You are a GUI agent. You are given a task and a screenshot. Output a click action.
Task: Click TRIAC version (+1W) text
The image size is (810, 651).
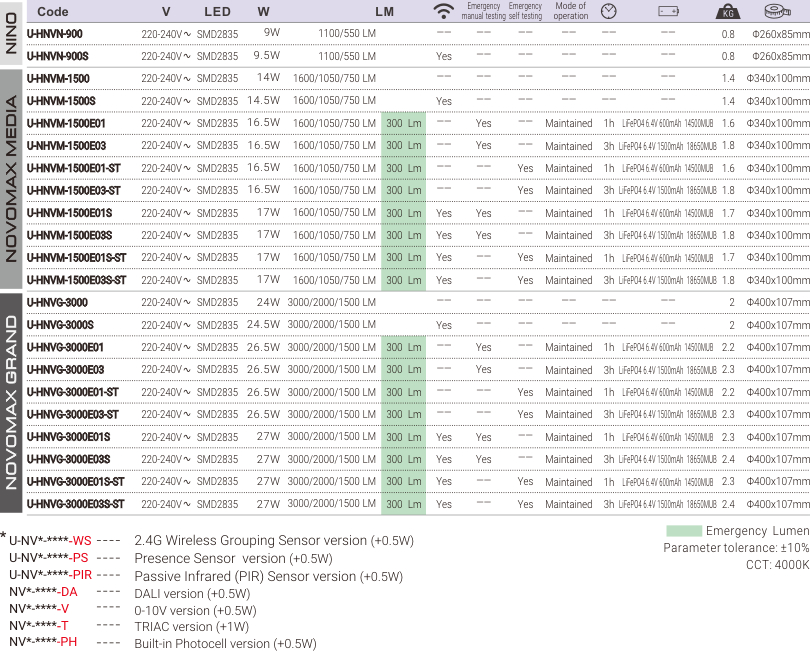tap(191, 627)
